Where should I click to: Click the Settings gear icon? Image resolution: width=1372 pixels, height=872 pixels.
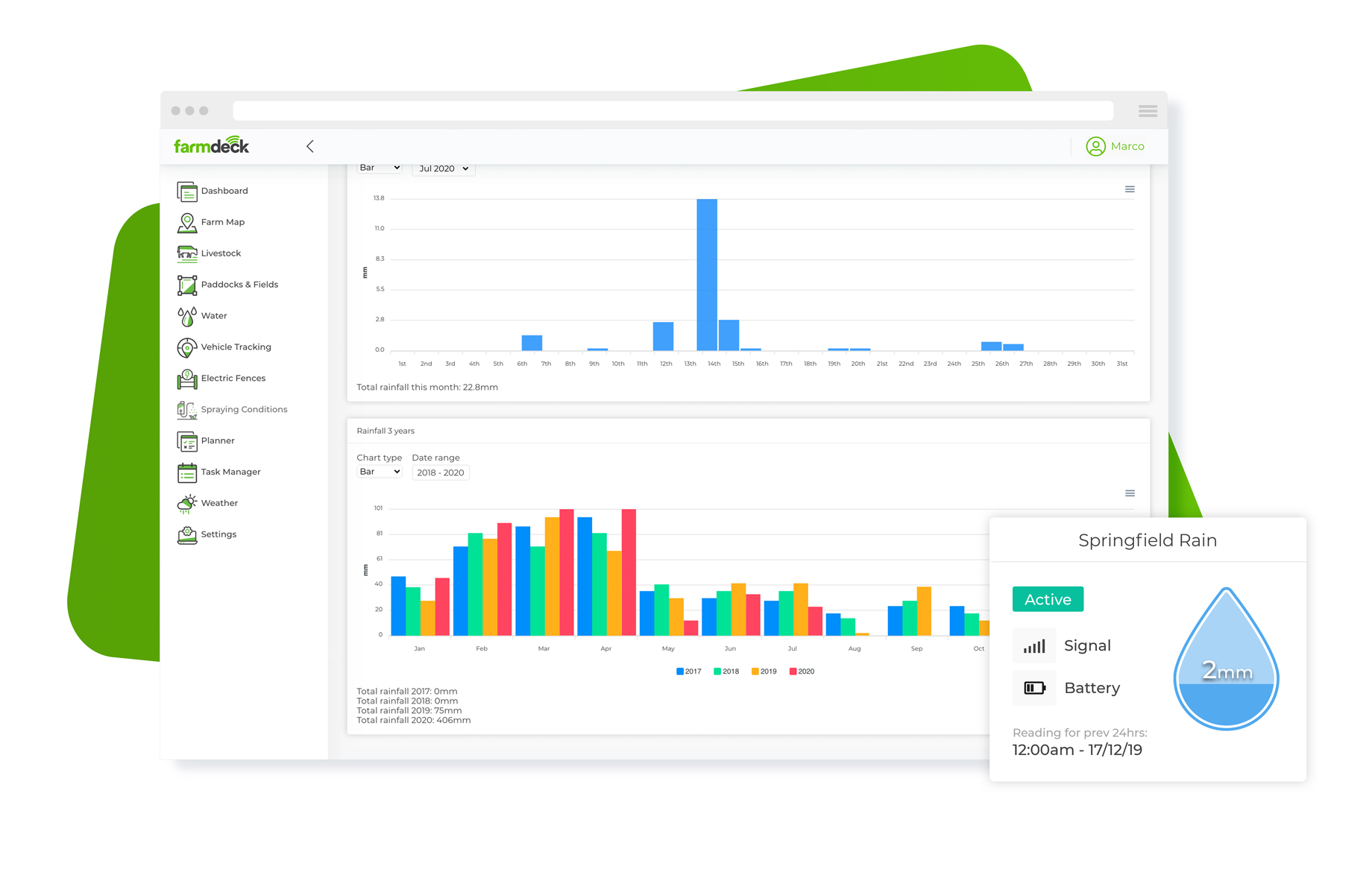pyautogui.click(x=186, y=535)
